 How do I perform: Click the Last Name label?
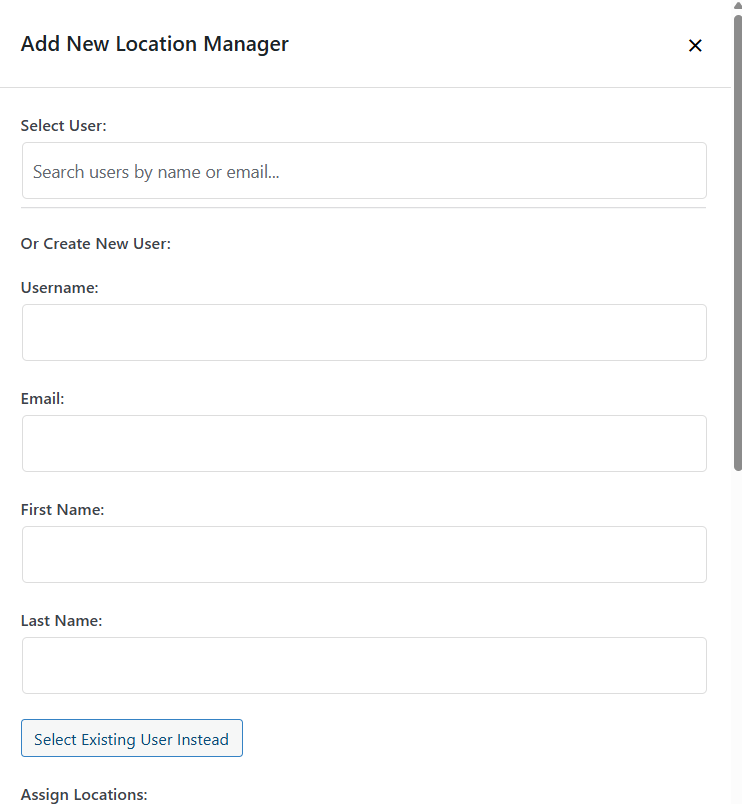(x=61, y=620)
